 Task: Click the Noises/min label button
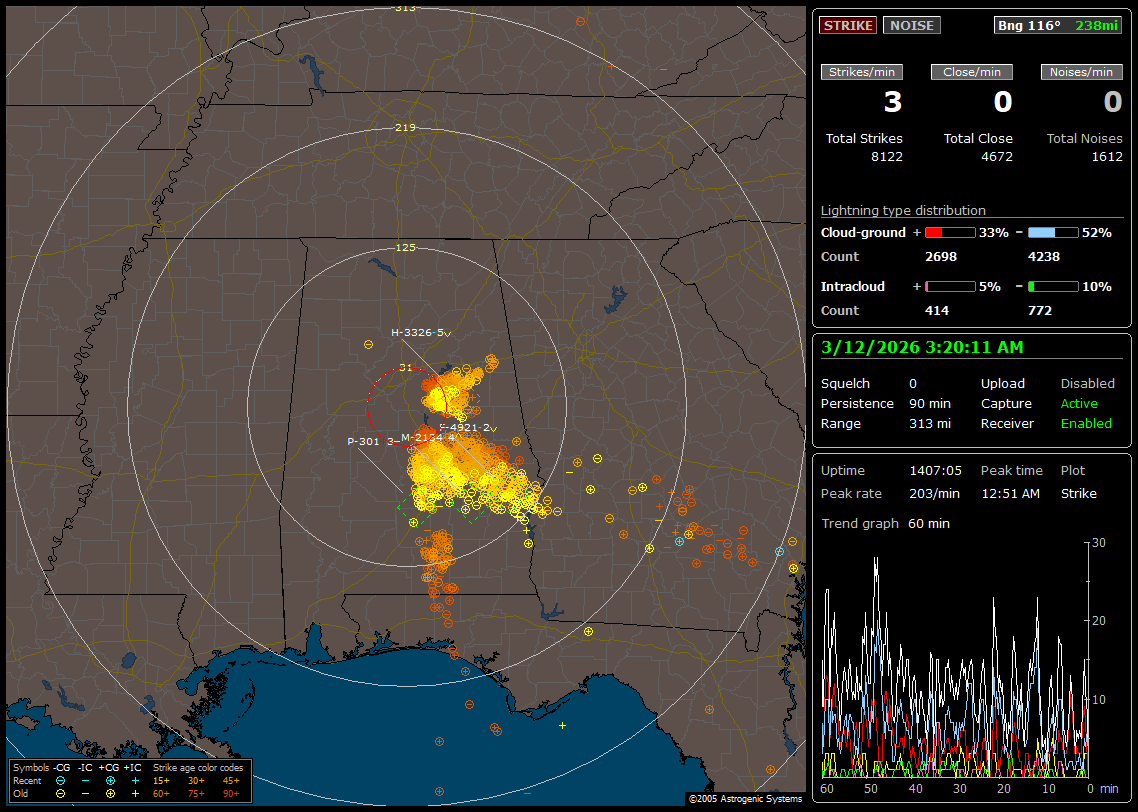[x=1081, y=72]
